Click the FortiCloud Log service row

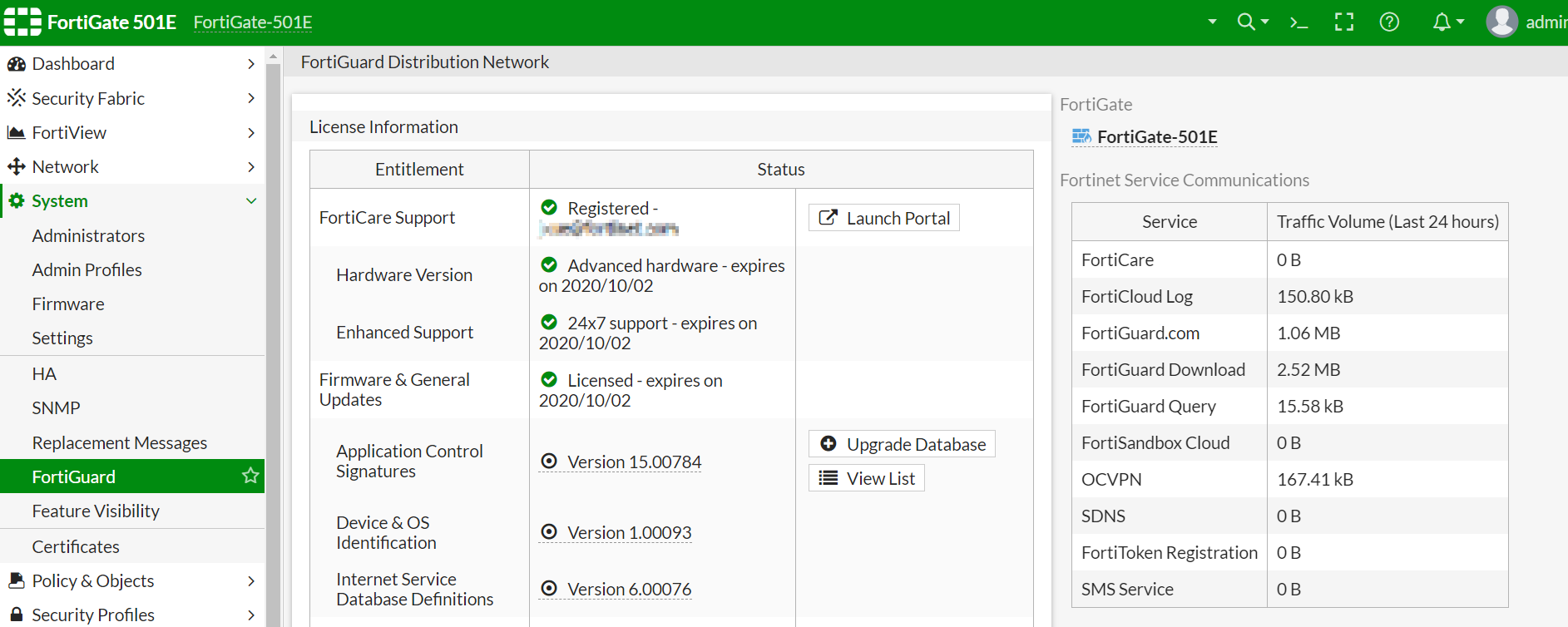point(1289,296)
